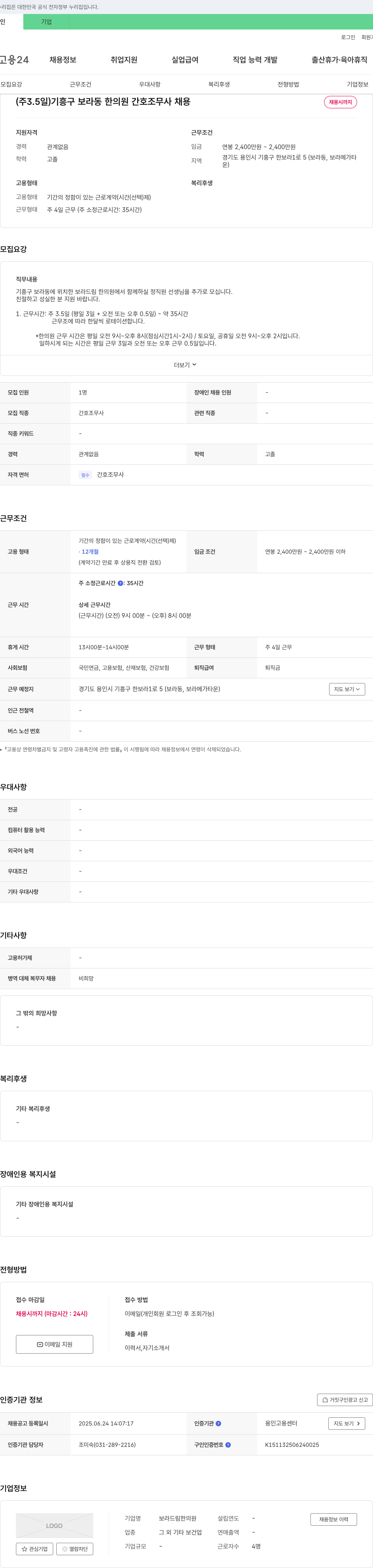The height and width of the screenshot is (1568, 373).
Task: Click the company LOGO placeholder image
Action: point(54,1525)
